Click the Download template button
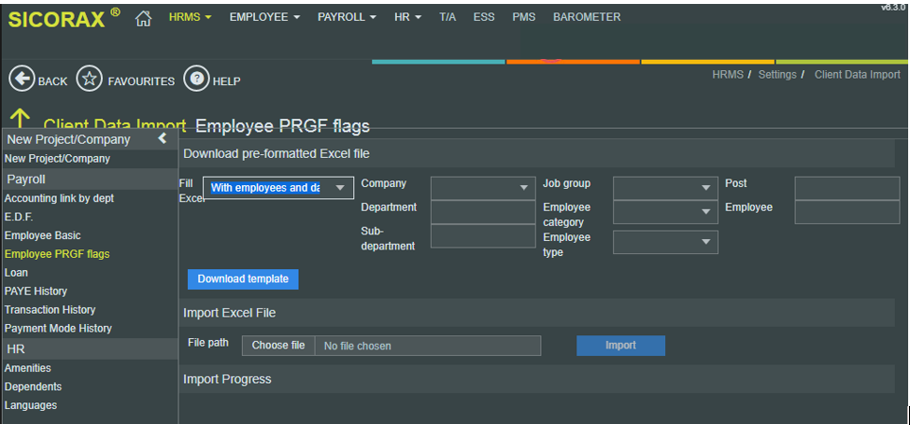 tap(243, 279)
